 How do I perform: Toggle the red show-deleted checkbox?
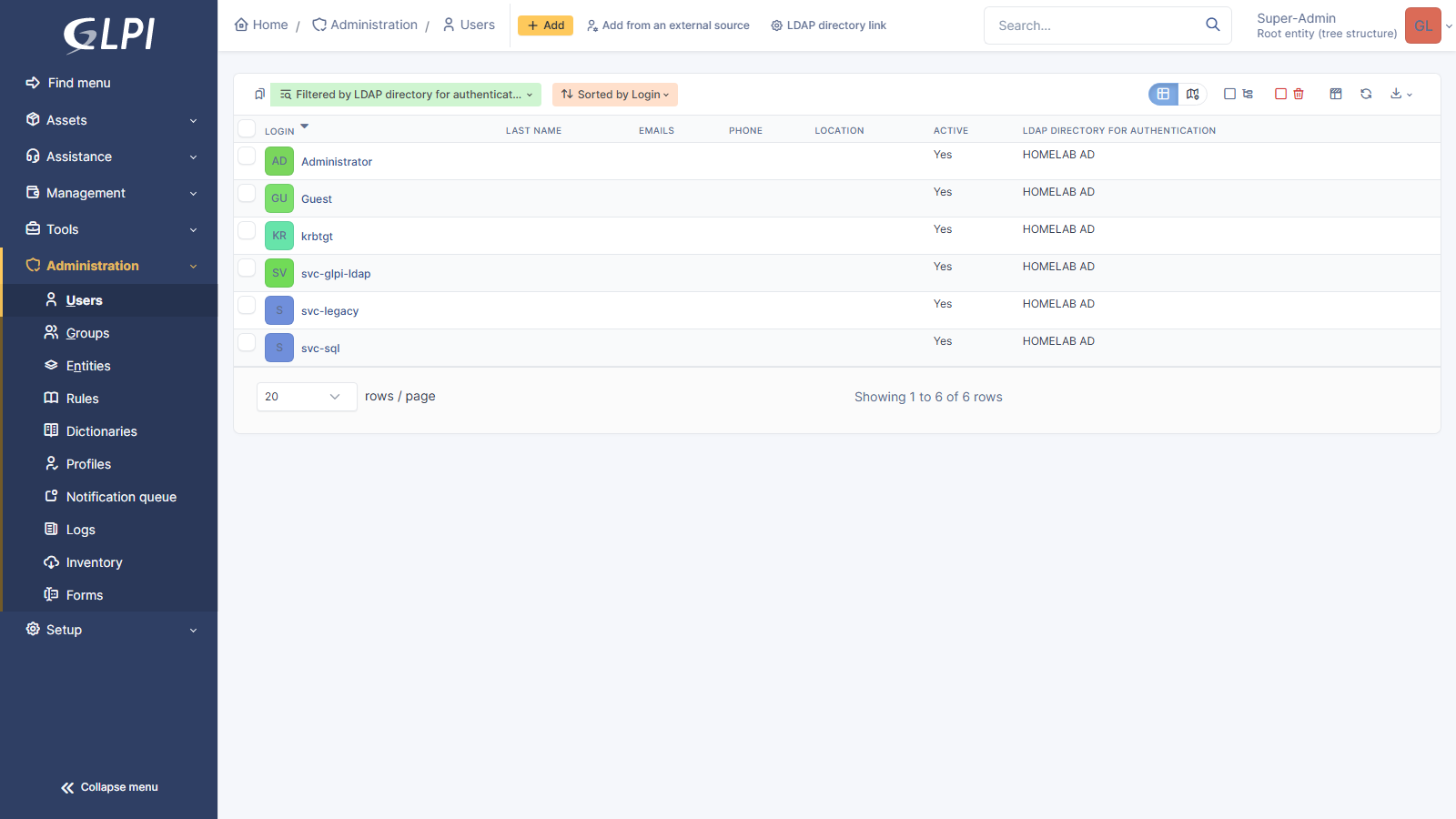pyautogui.click(x=1280, y=94)
